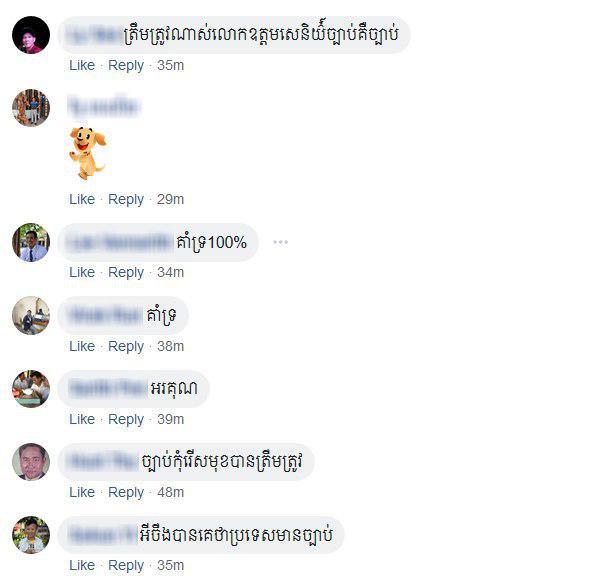Like the comment posted 39m ago
The width and height of the screenshot is (591, 586).
tap(82, 419)
